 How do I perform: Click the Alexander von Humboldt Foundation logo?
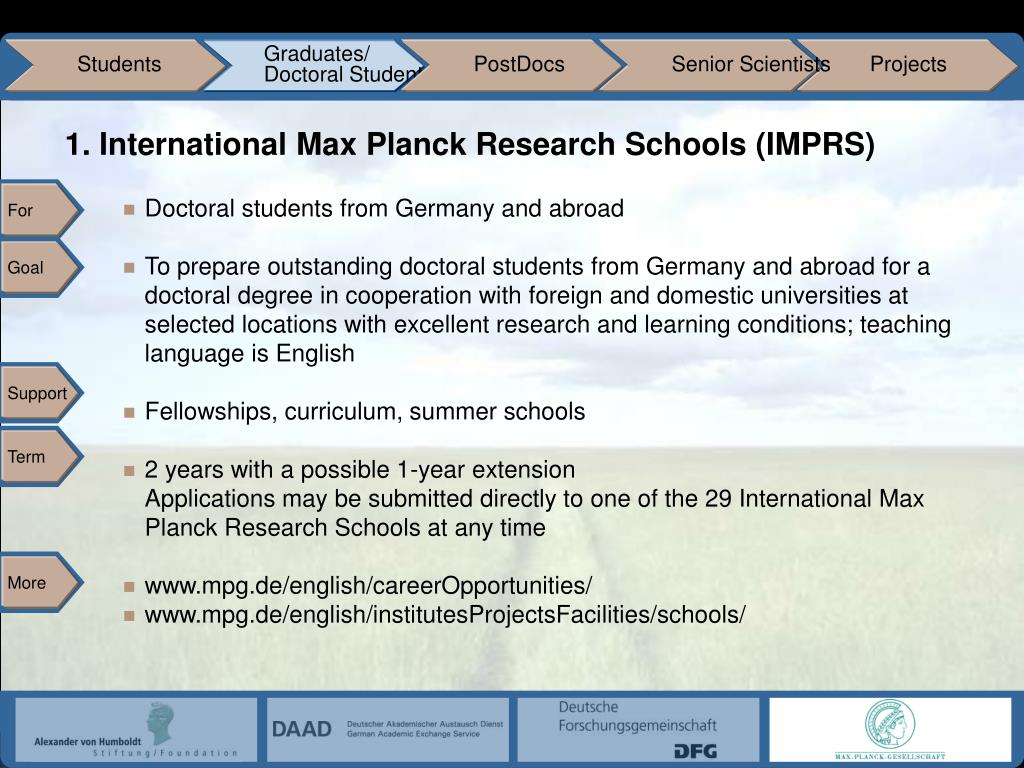pyautogui.click(x=136, y=729)
